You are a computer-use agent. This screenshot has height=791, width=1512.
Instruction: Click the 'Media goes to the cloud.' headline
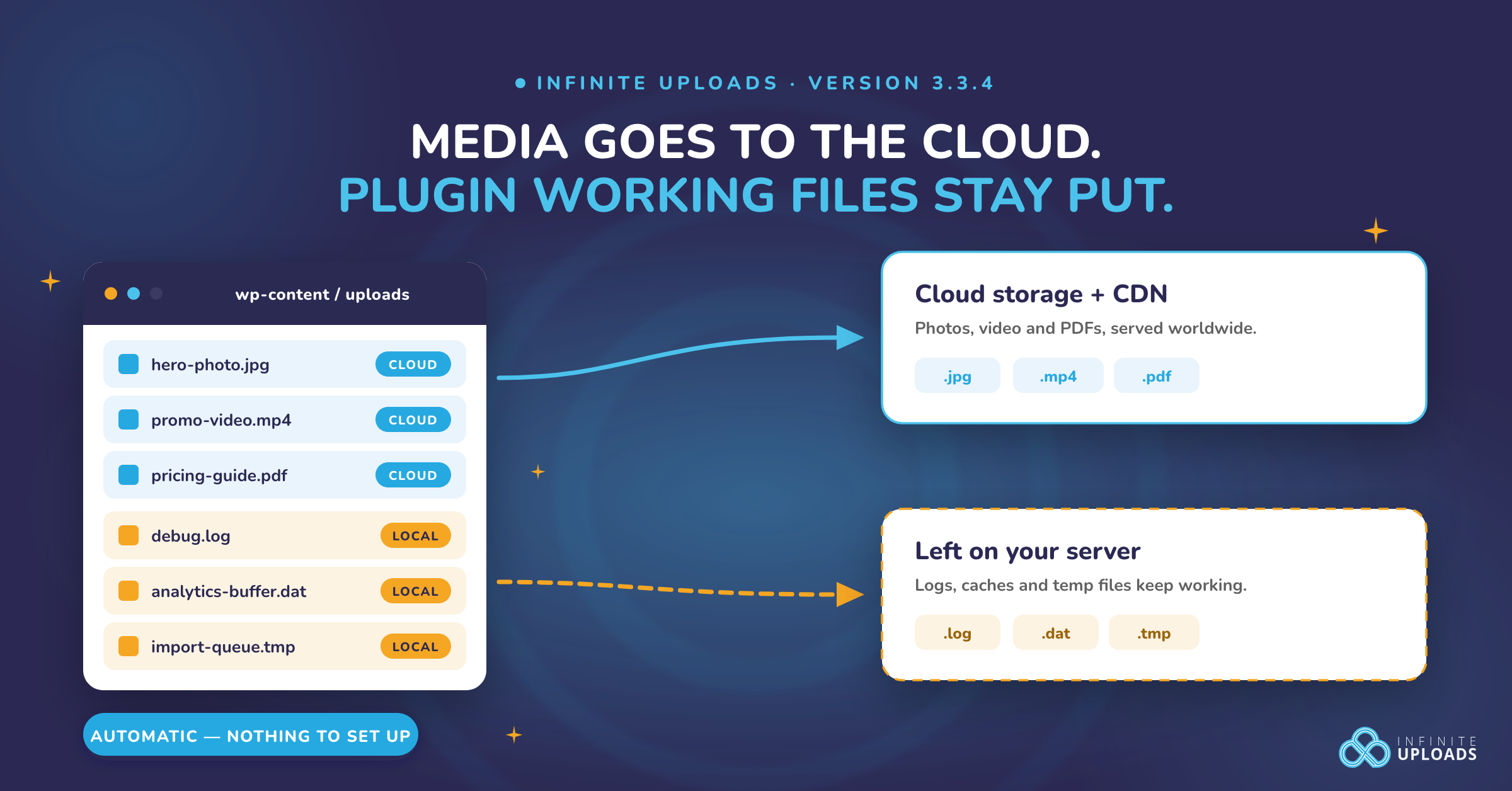tap(756, 141)
